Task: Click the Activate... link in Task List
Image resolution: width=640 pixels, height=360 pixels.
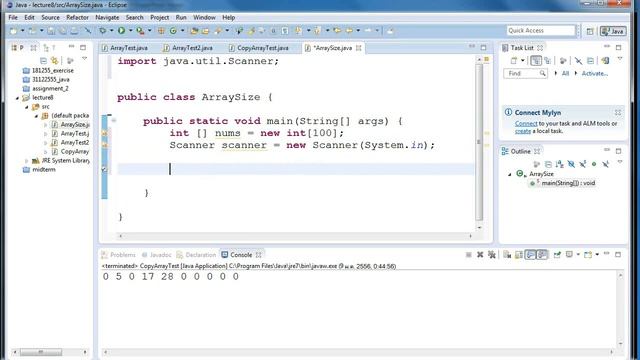Action: 594,73
